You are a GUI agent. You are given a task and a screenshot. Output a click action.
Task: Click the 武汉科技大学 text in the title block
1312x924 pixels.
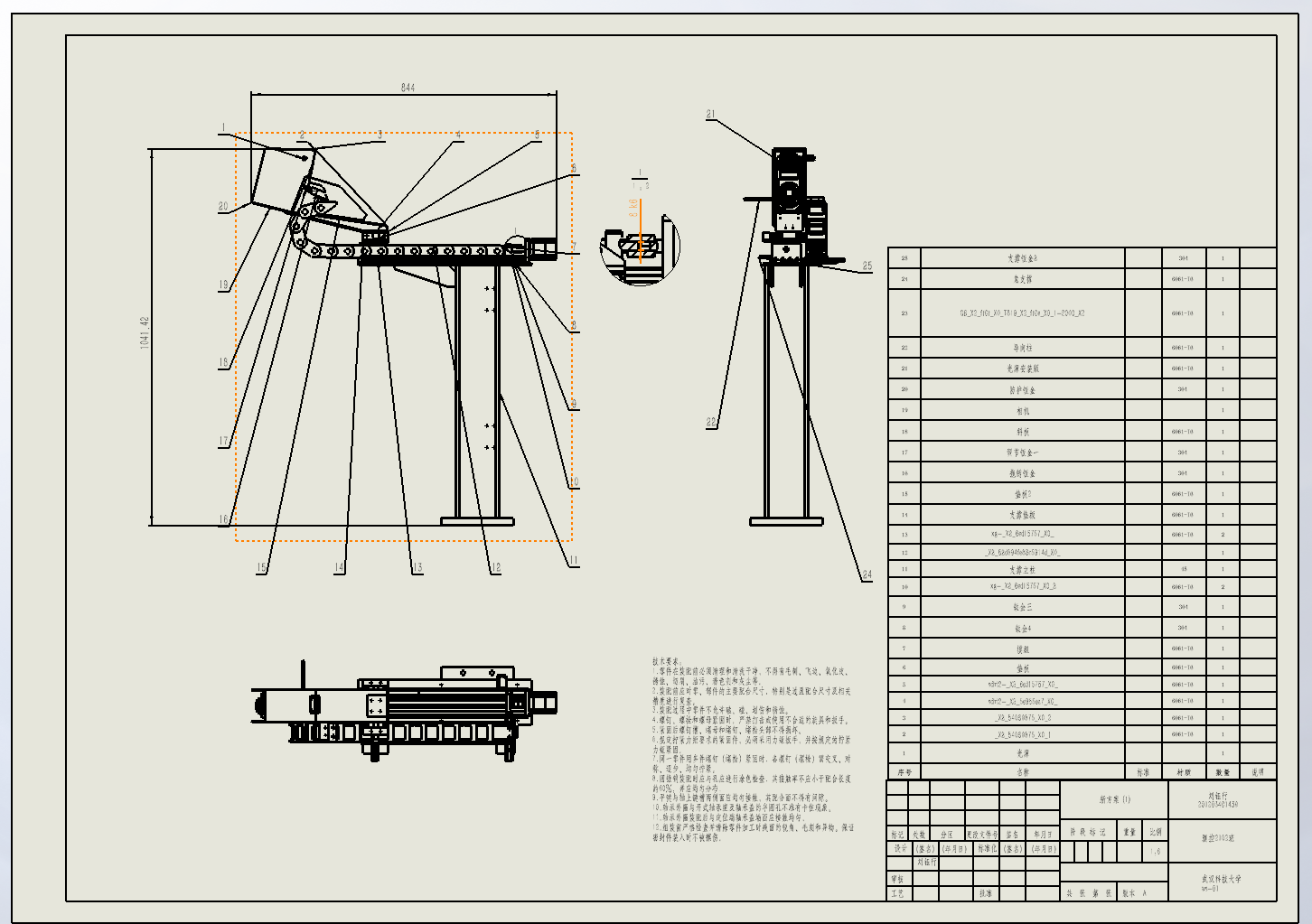click(1221, 878)
